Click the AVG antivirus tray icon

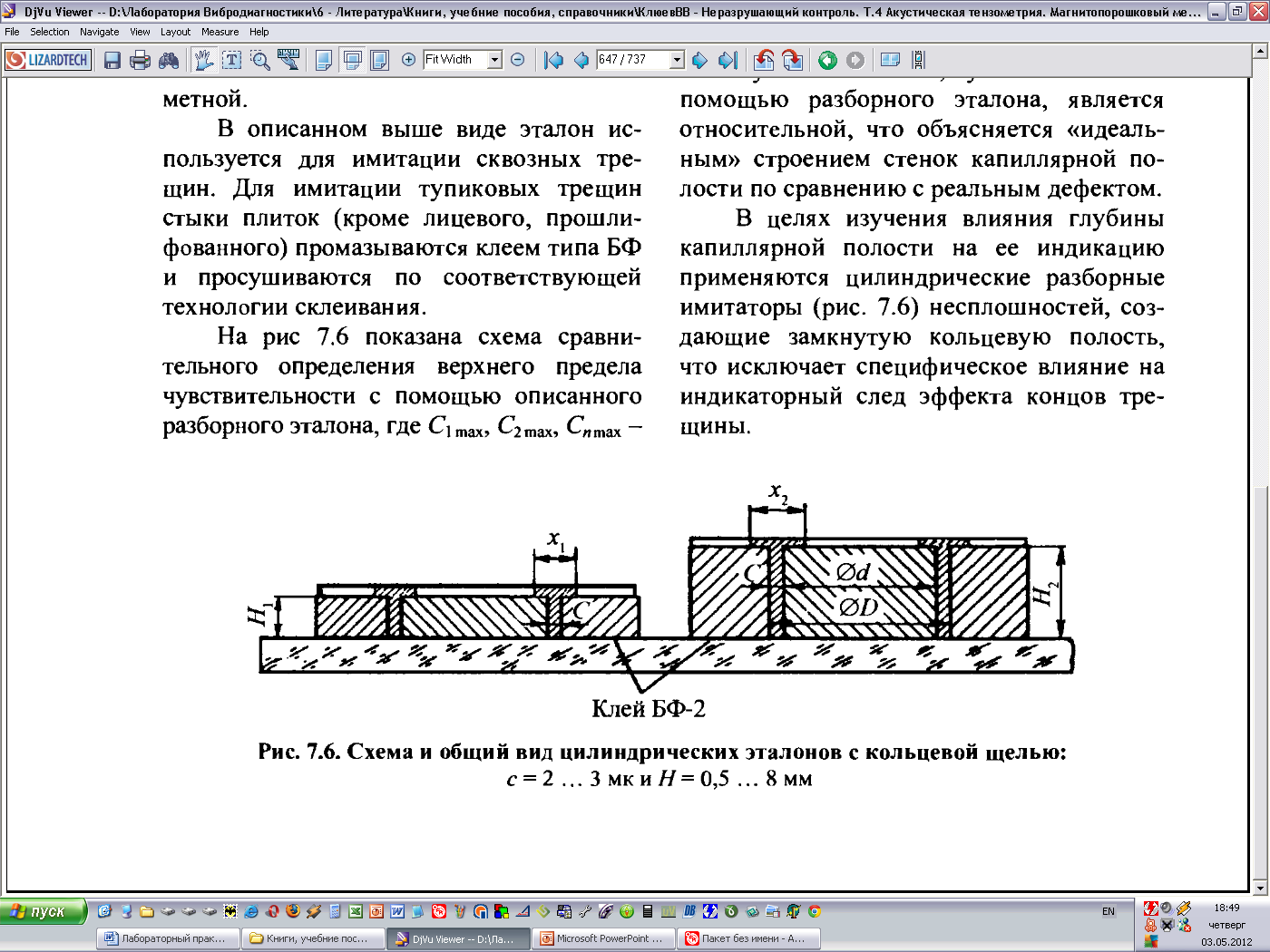tap(1151, 941)
